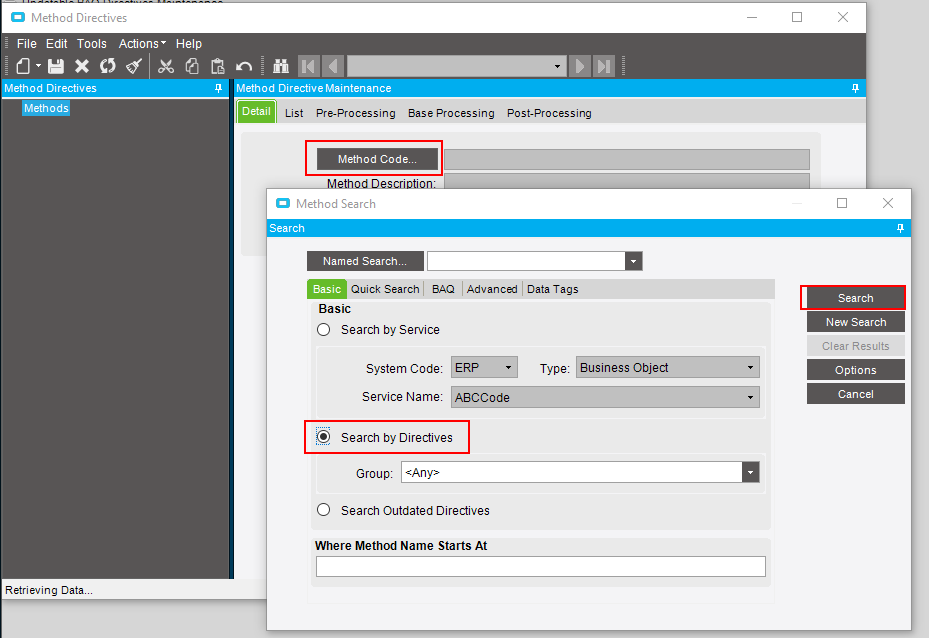Close the Method Search window
Image resolution: width=929 pixels, height=638 pixels.
888,203
